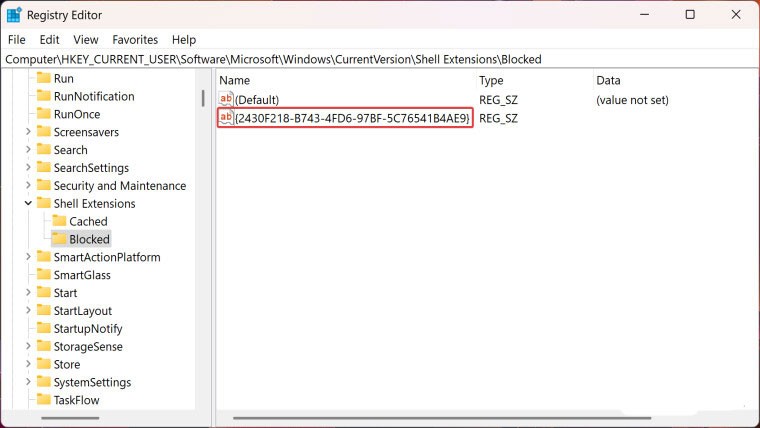Viewport: 760px width, 428px height.
Task: Expand the Security and Maintenance key
Action: point(28,186)
